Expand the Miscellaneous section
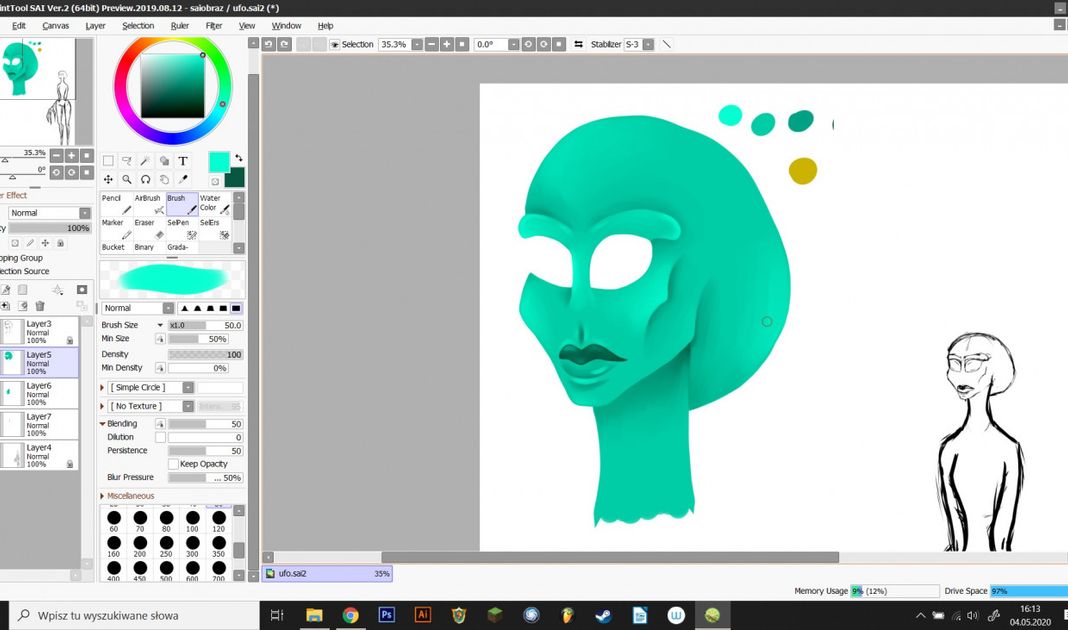 [x=130, y=496]
